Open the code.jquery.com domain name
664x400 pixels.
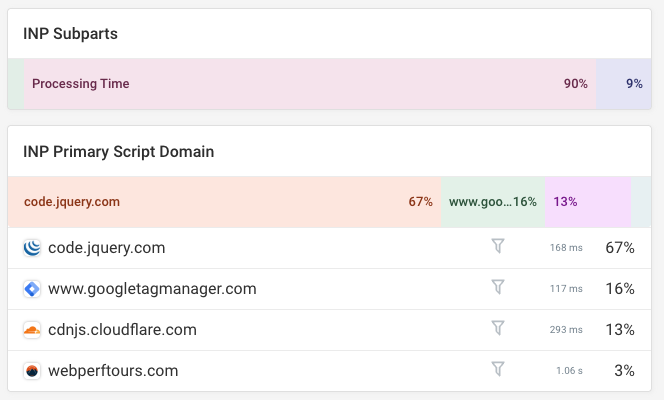click(x=106, y=248)
